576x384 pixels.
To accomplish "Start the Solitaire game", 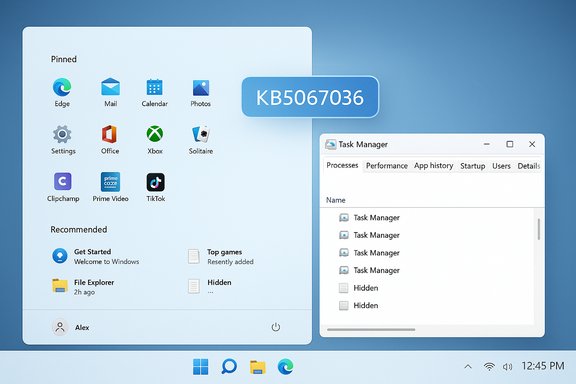I will click(201, 139).
